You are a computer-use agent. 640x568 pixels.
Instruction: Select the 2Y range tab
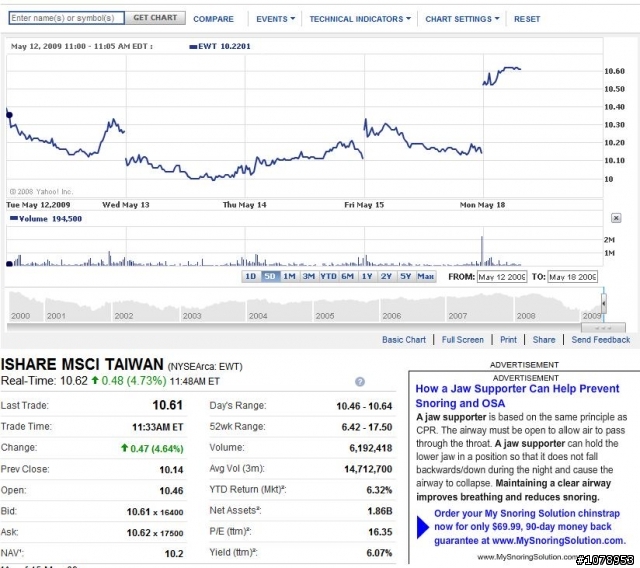[386, 276]
